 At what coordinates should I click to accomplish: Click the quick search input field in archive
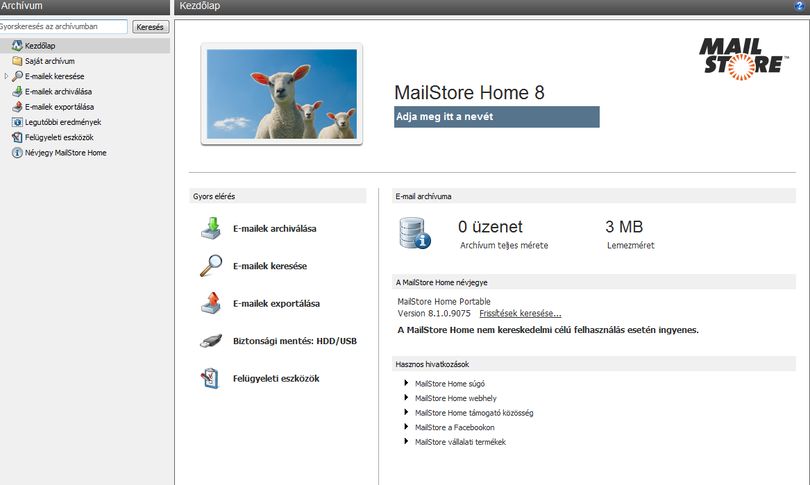point(63,26)
